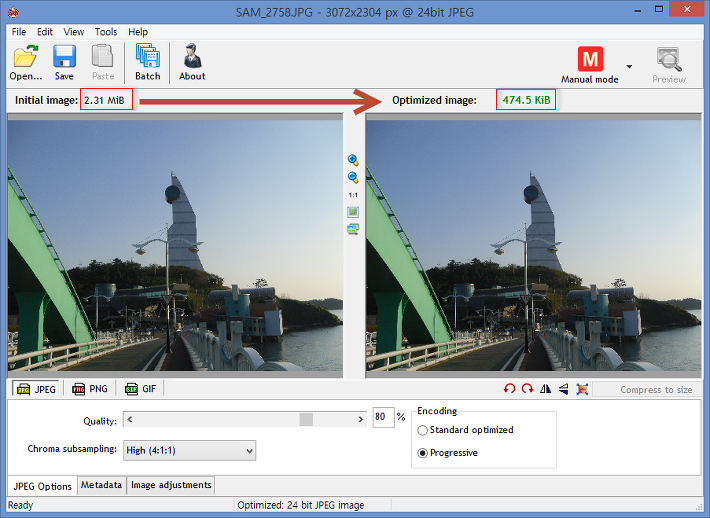This screenshot has height=518, width=710.
Task: Click Compress to size button
Action: [647, 389]
